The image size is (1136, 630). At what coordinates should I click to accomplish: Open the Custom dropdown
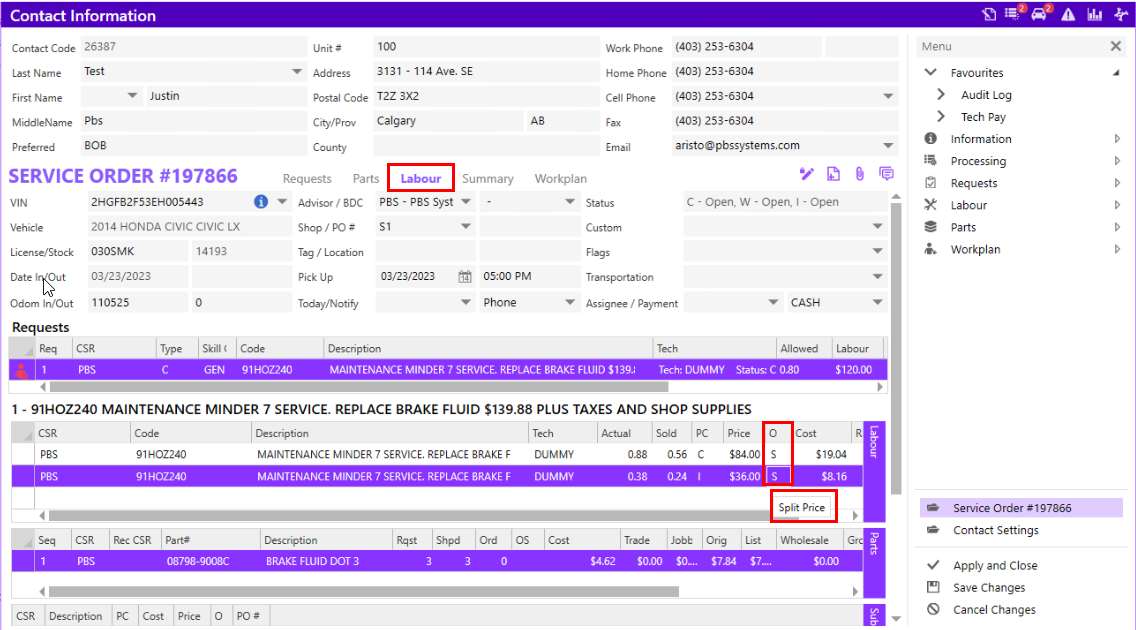[877, 227]
